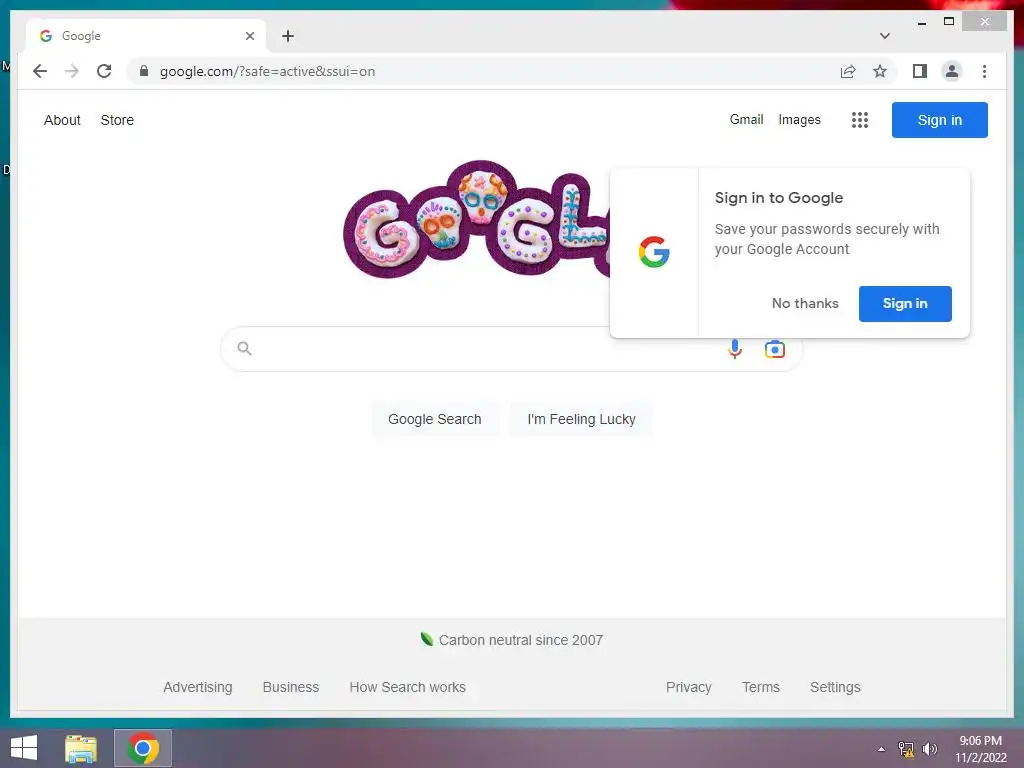Open the Chrome side panel
This screenshot has height=768, width=1024.
click(x=920, y=71)
